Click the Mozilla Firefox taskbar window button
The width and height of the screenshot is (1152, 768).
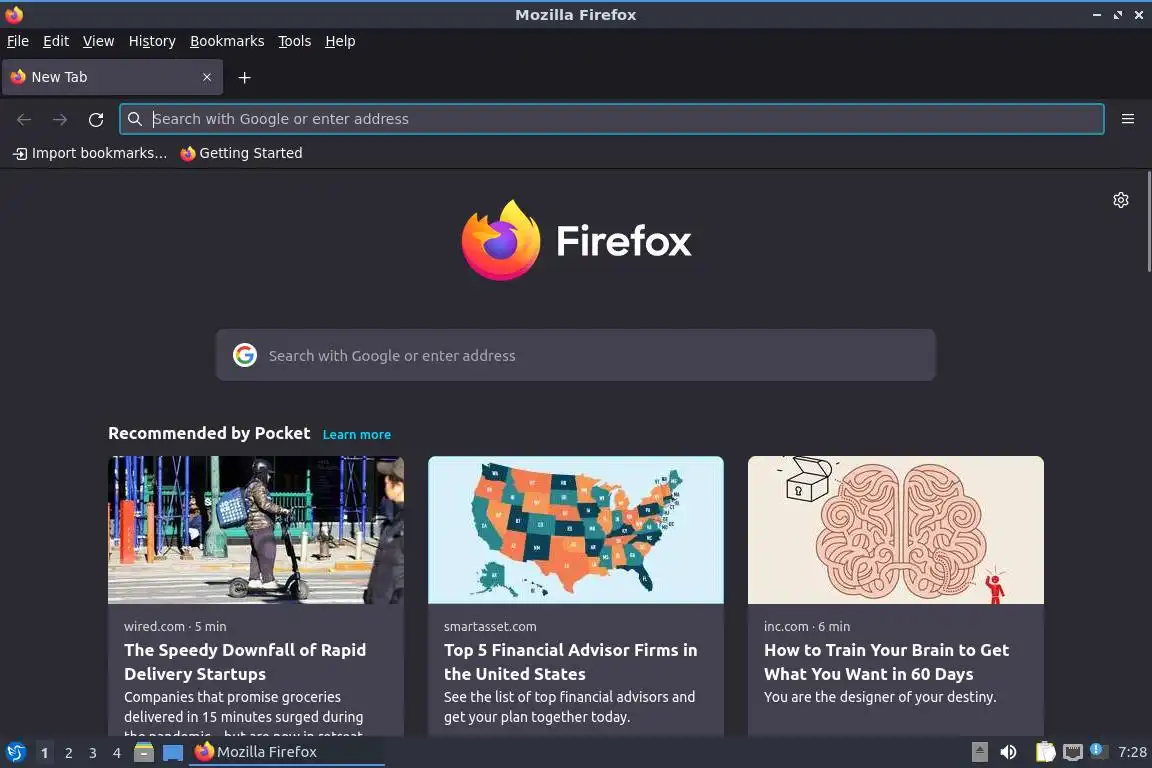(x=287, y=753)
